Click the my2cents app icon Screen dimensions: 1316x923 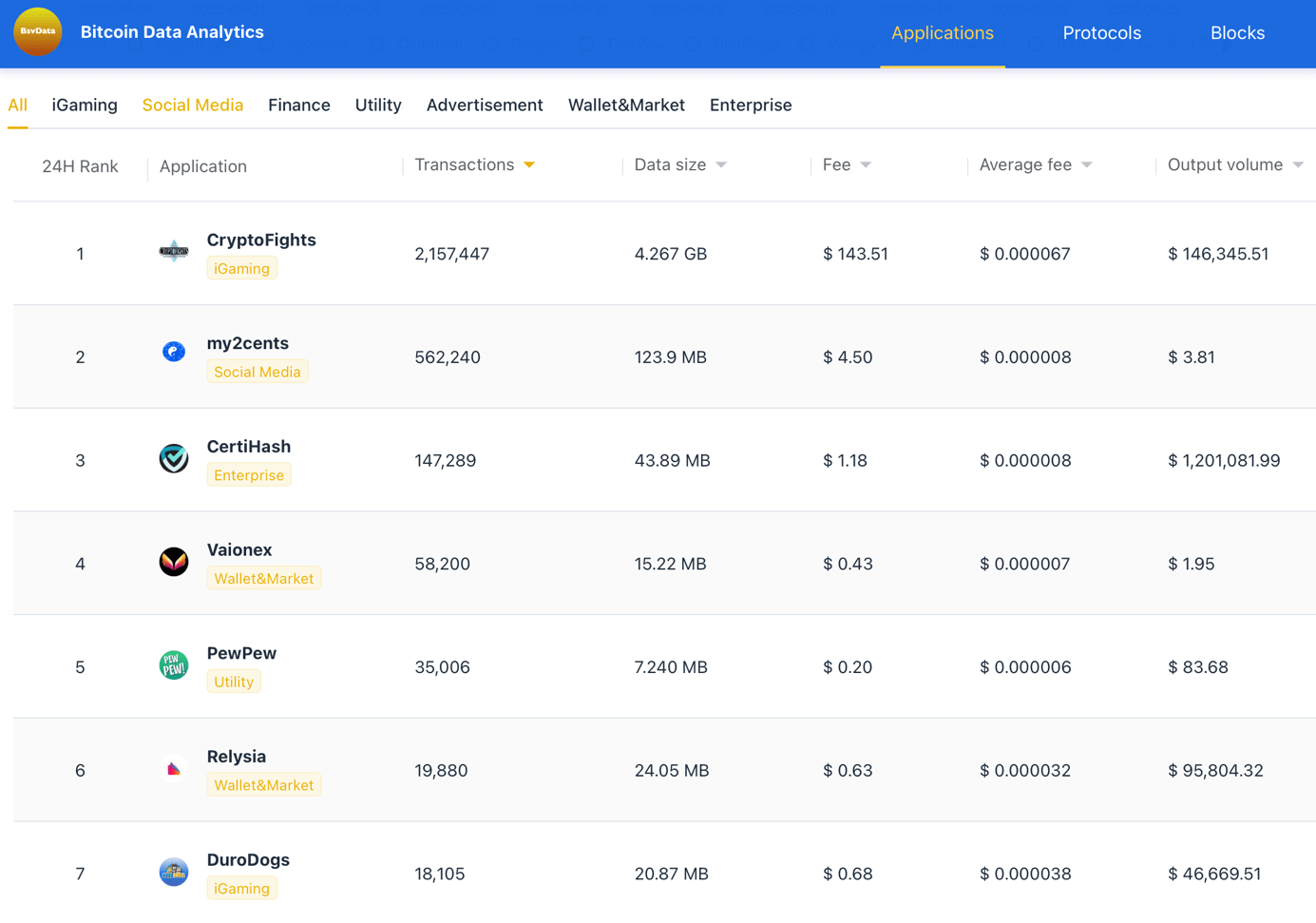pyautogui.click(x=174, y=352)
